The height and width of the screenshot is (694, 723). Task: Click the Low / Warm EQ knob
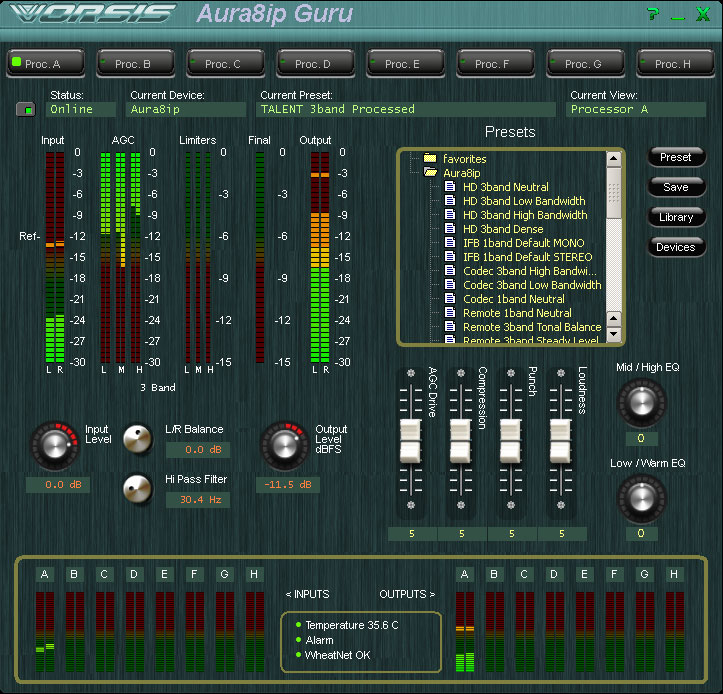coord(641,497)
